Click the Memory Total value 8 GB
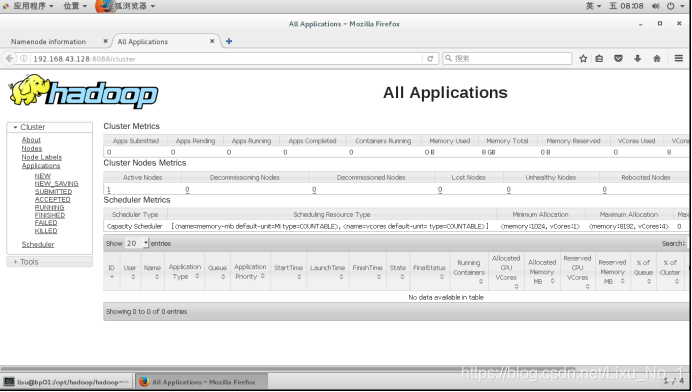Image resolution: width=692 pixels, height=392 pixels. pyautogui.click(x=488, y=152)
